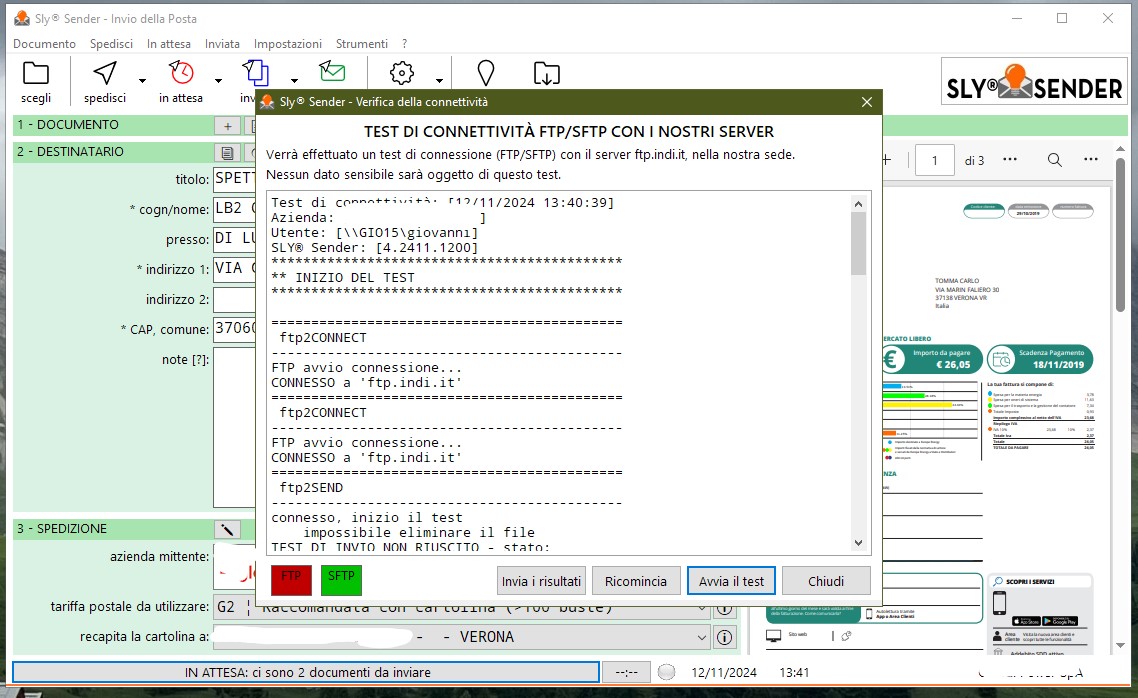Maximize the Sly Sender main window
The width and height of the screenshot is (1138, 698).
point(1062,18)
